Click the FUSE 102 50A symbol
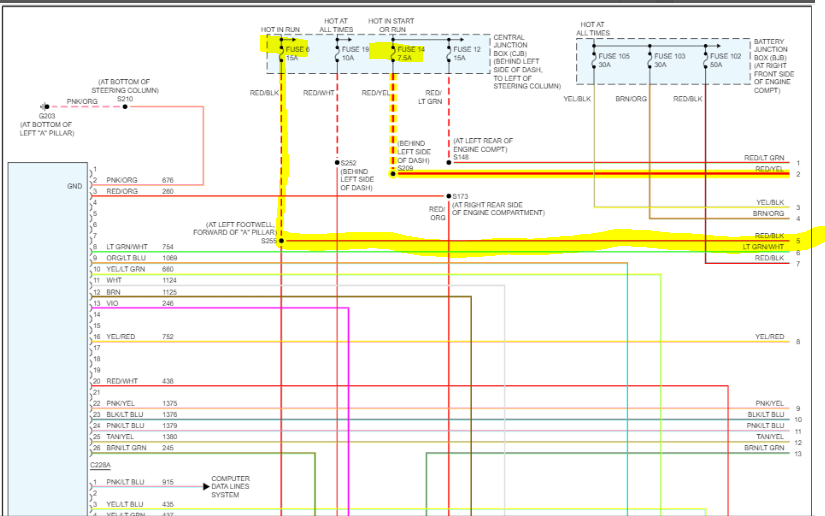 click(x=722, y=60)
